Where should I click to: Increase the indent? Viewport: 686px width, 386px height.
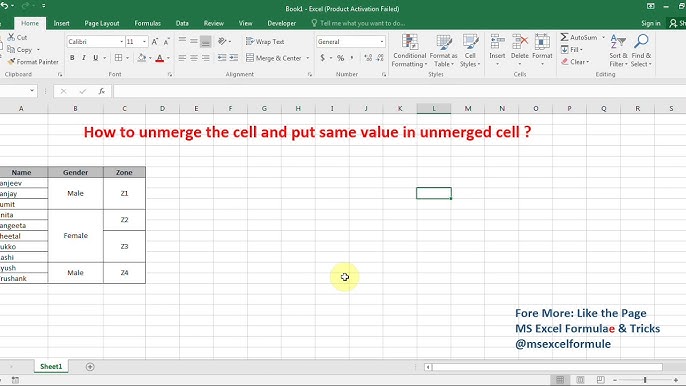point(234,58)
